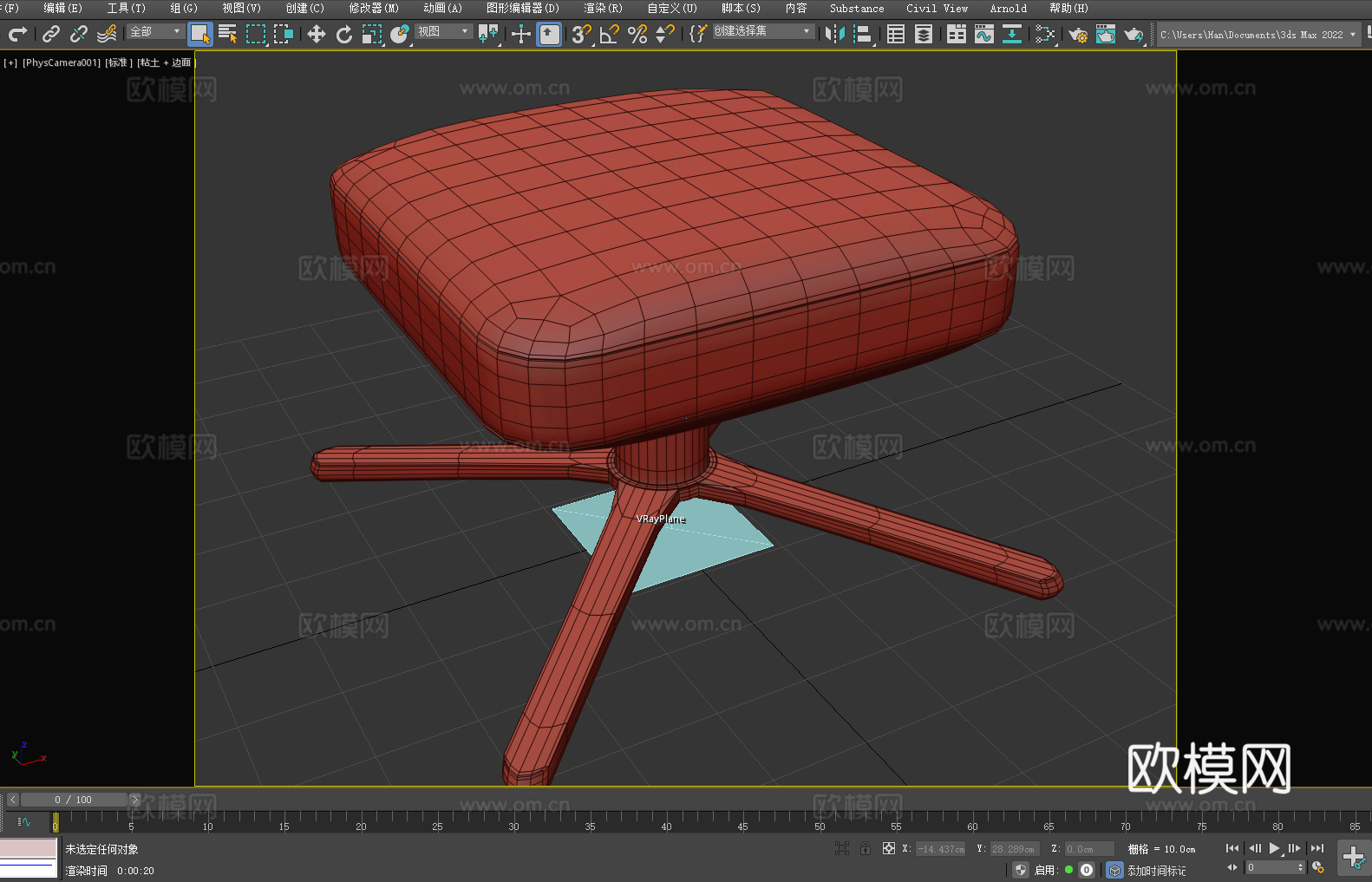Click 粘土 + 边面 viewport label

[166, 62]
